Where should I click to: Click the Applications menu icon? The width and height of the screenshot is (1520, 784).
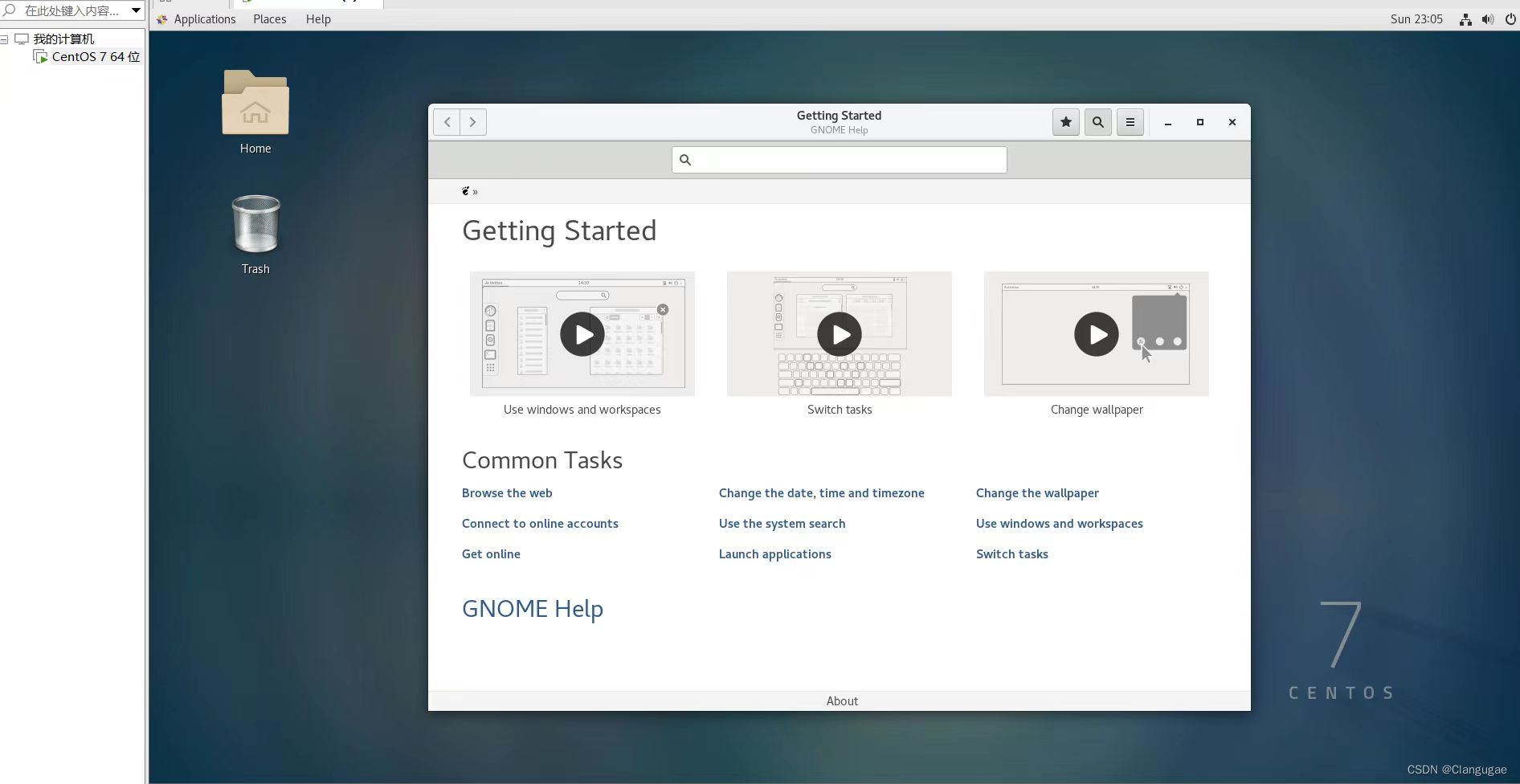pos(162,19)
